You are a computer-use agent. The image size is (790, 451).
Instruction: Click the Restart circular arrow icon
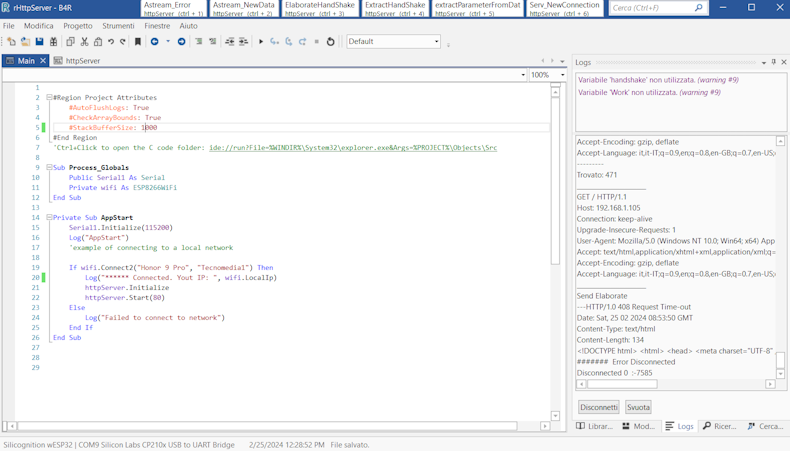331,42
